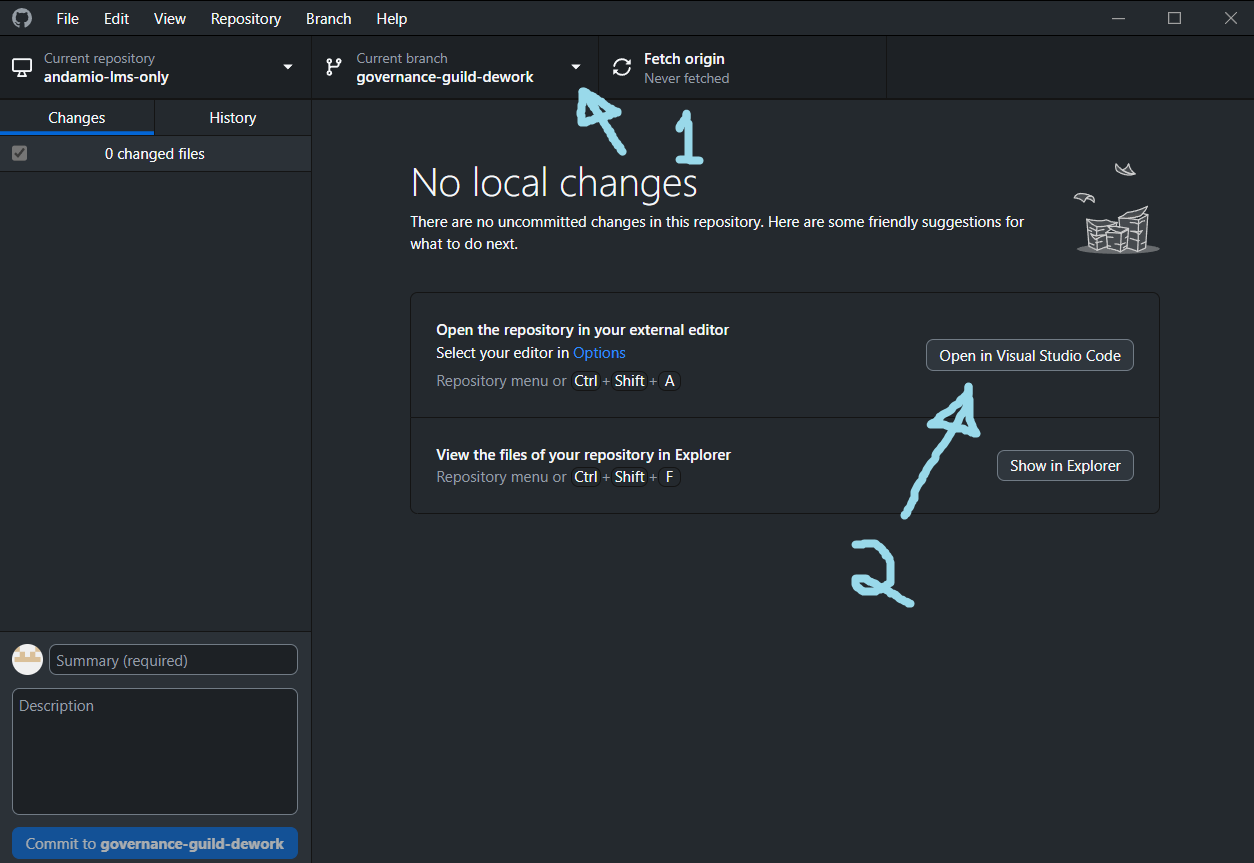This screenshot has width=1254, height=863.
Task: Open the Repository menu
Action: [246, 18]
